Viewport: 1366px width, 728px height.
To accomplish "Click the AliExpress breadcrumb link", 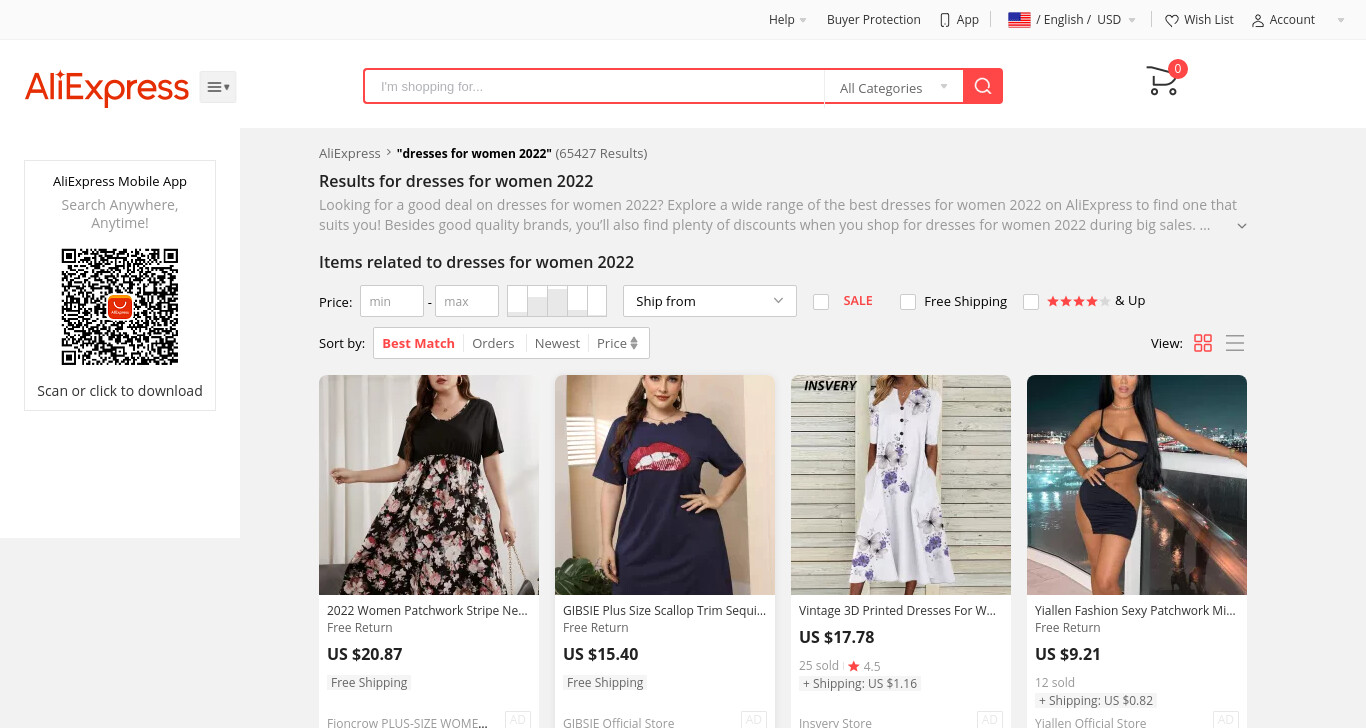I will click(x=349, y=153).
